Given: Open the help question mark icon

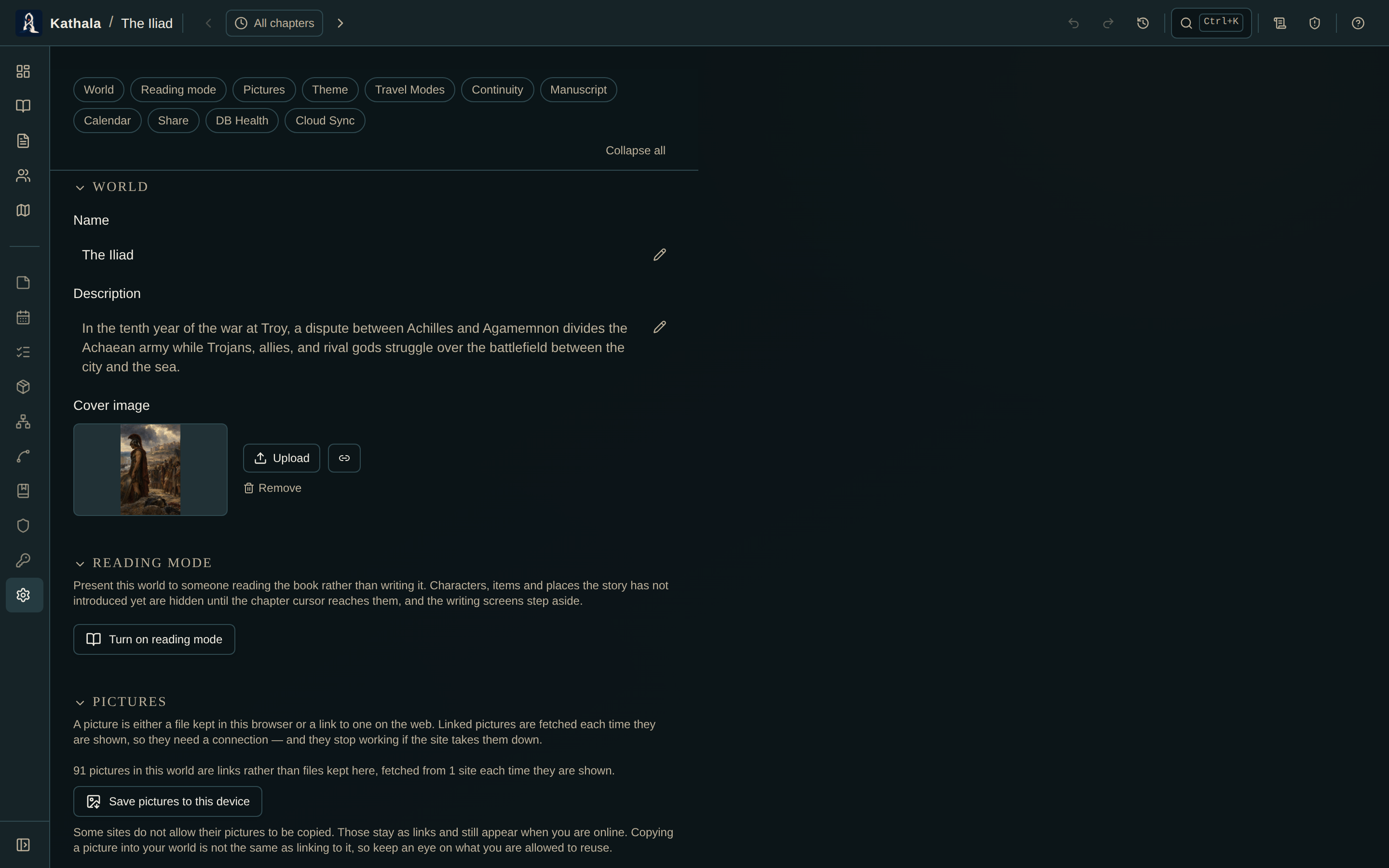Looking at the screenshot, I should 1358,23.
